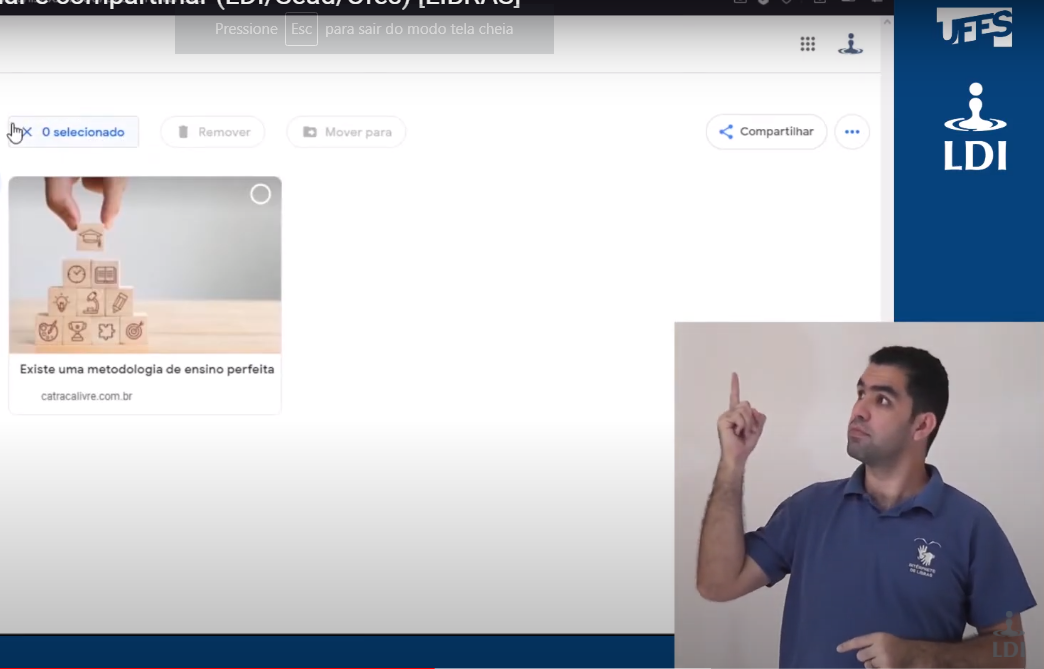Click the trash icon in Remover
Viewport: 1044px width, 669px height.
(x=183, y=132)
